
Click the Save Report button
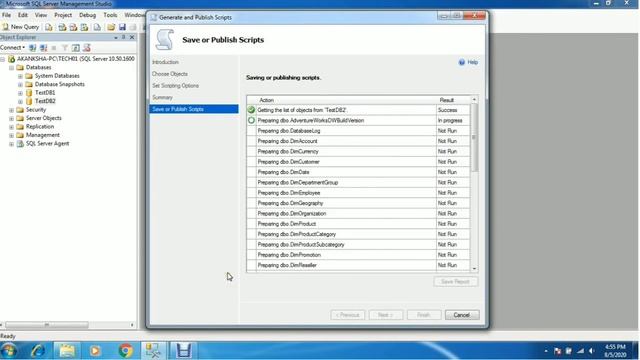(x=456, y=282)
